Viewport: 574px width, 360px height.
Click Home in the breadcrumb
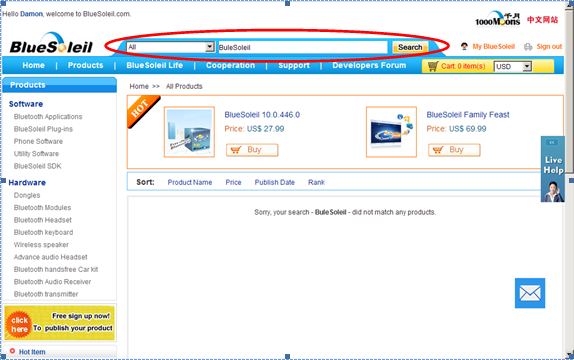point(139,86)
